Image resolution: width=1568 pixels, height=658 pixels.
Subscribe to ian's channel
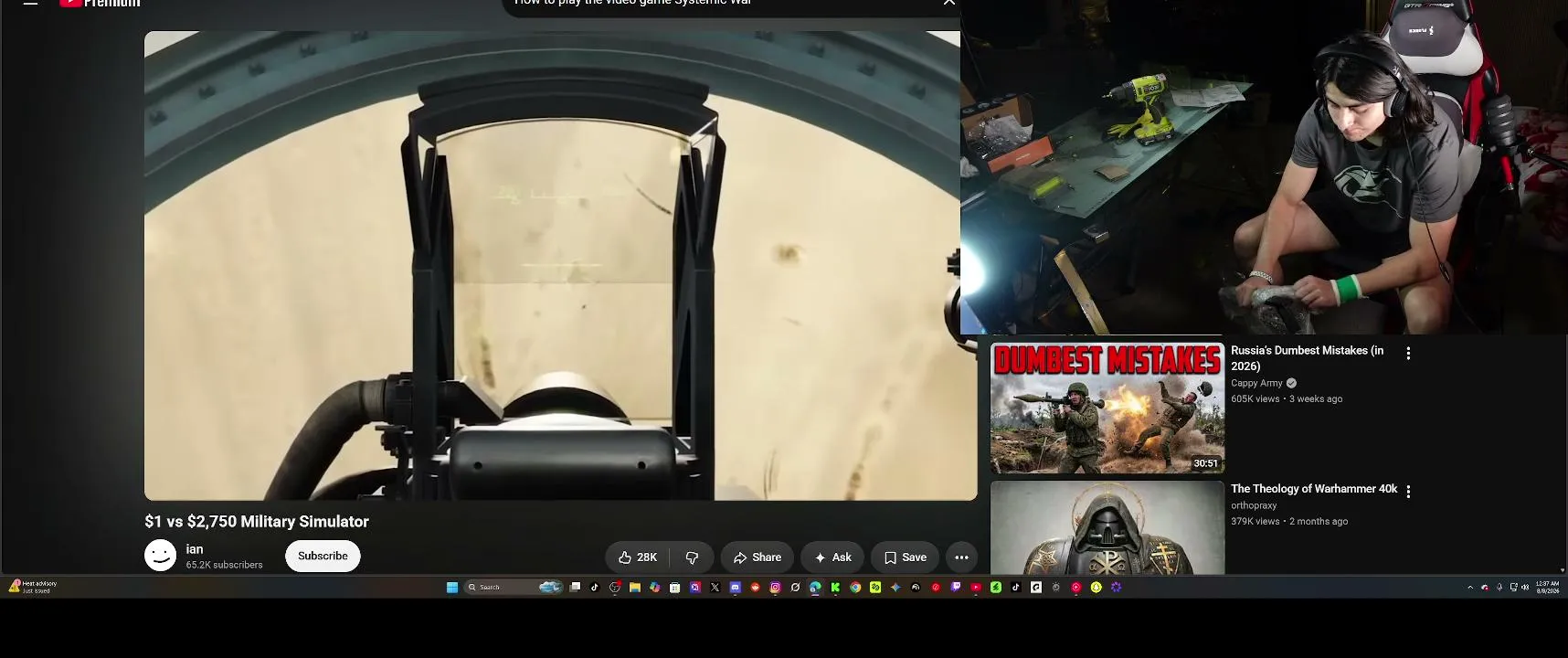click(x=323, y=556)
